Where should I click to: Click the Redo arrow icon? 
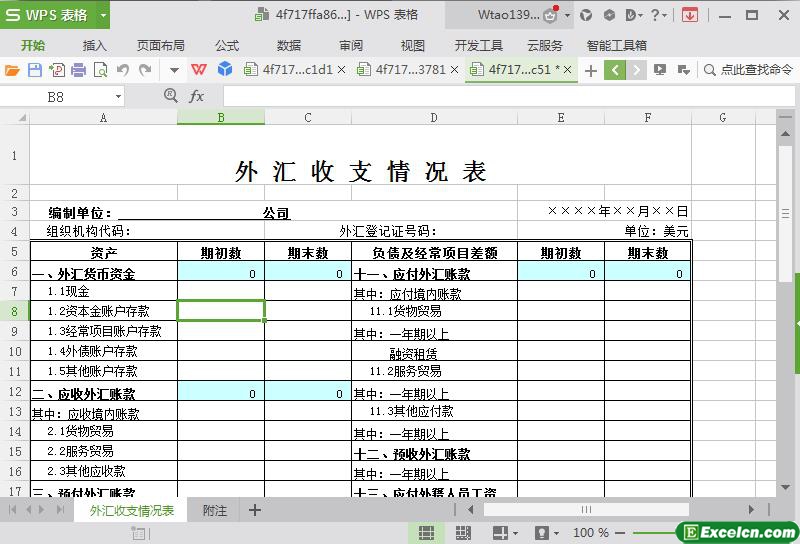coord(146,70)
